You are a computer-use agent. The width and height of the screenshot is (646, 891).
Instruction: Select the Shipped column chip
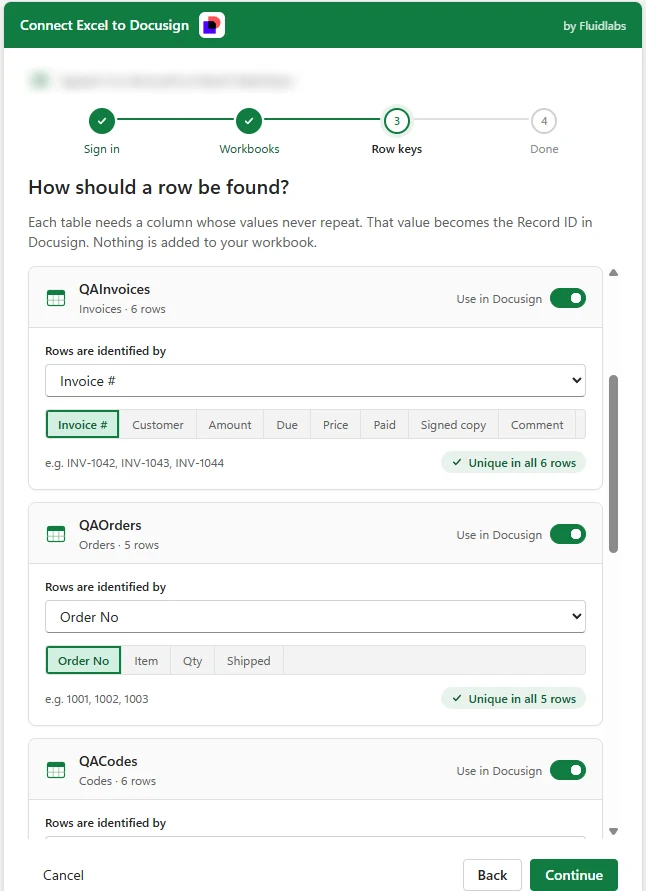click(x=249, y=660)
